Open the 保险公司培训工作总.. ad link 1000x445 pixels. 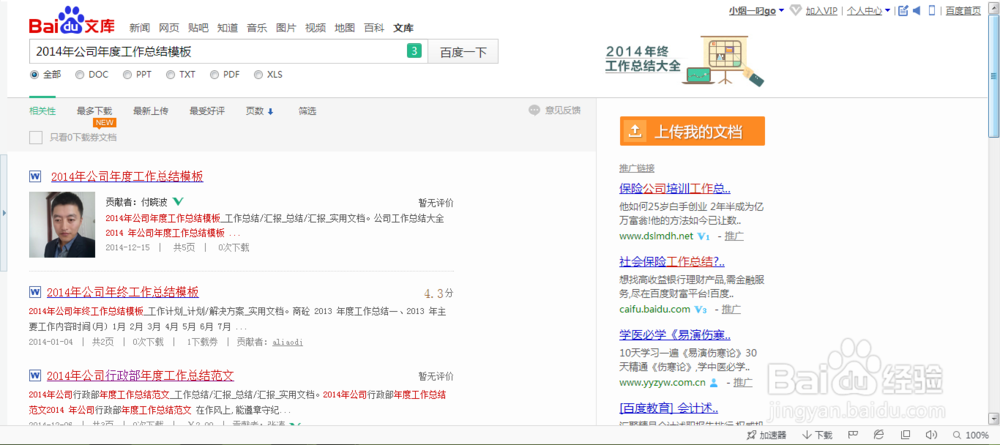tap(675, 189)
